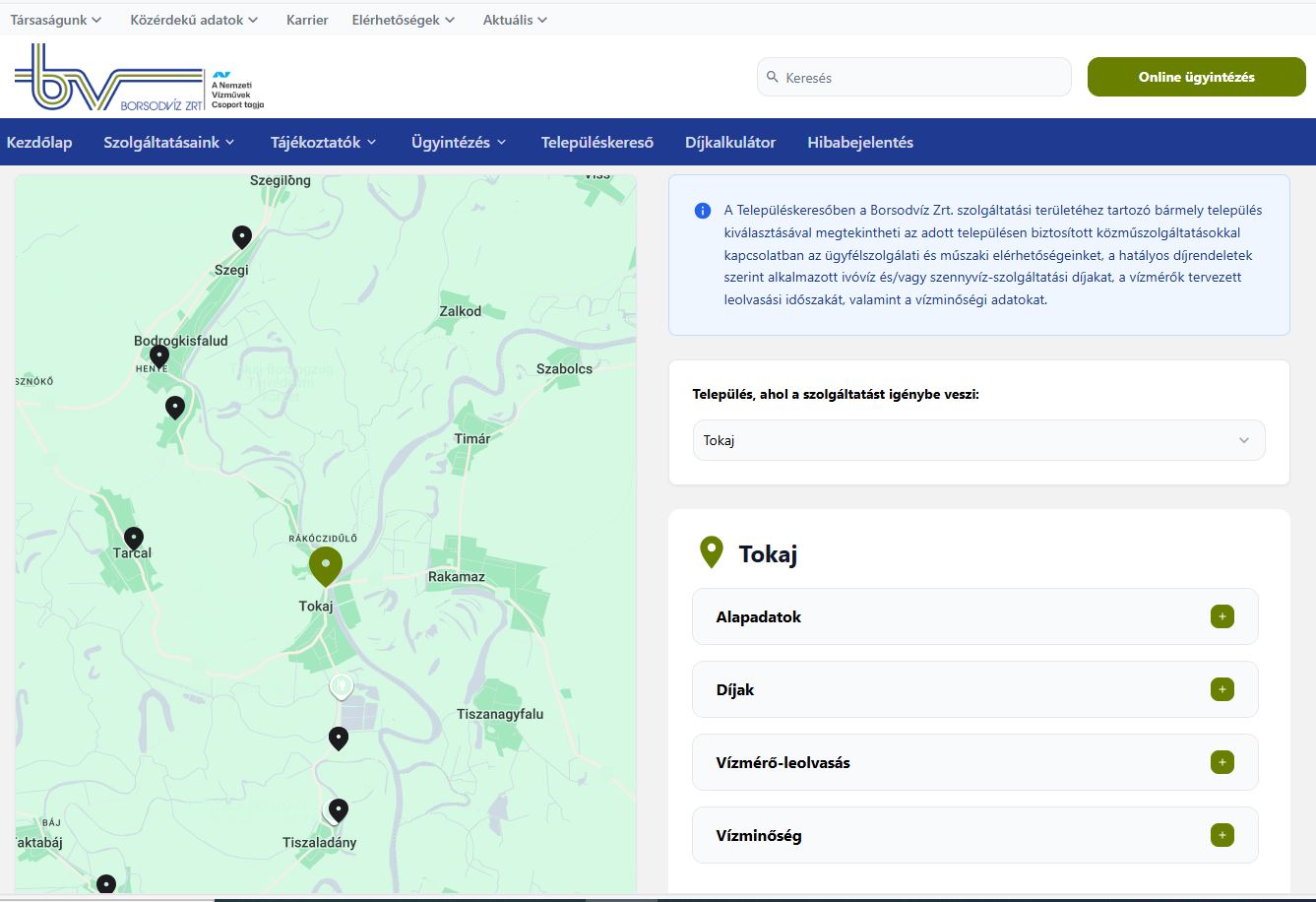Open the Szolgáltatásaink dropdown menu

point(169,142)
